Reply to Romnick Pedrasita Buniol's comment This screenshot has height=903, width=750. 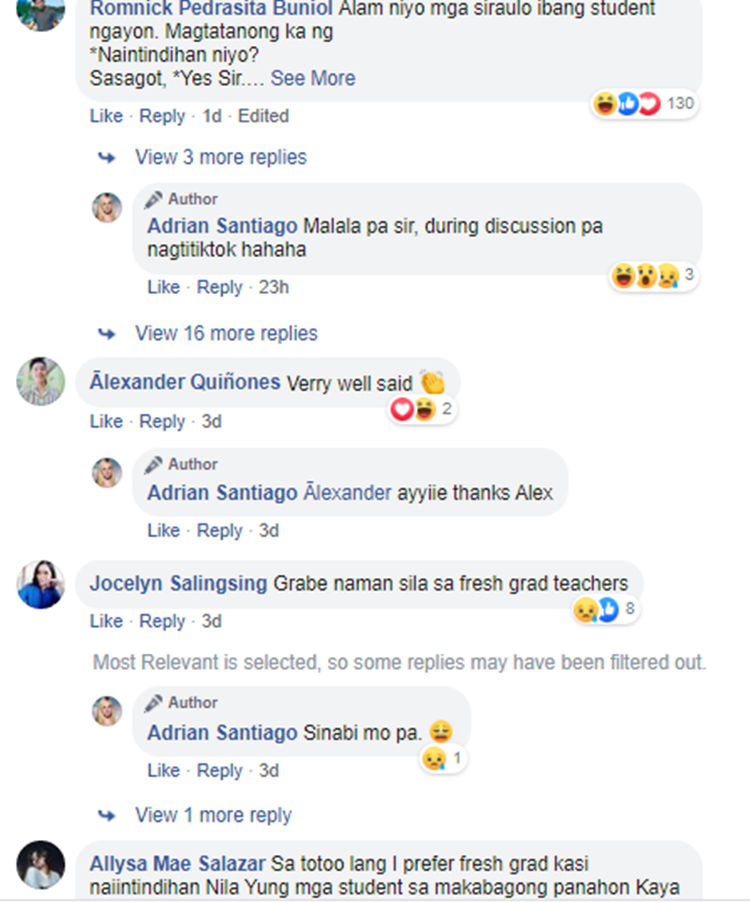(162, 116)
